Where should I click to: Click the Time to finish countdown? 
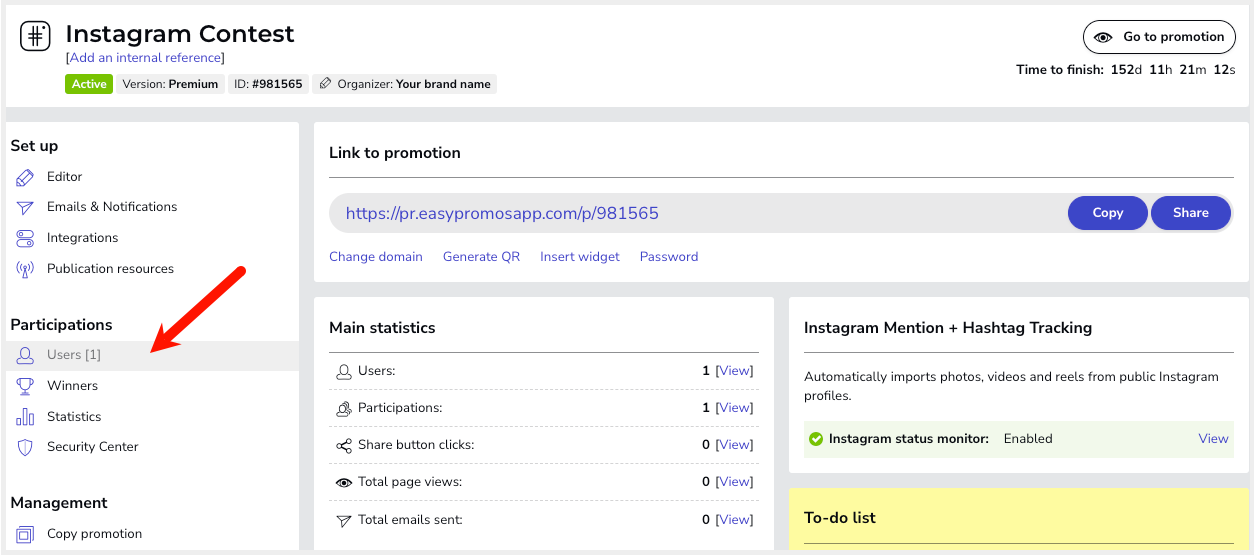[1126, 70]
